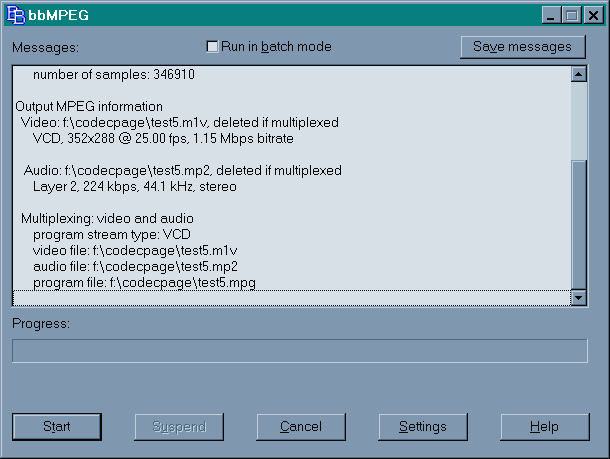Click the empty Progress bar
This screenshot has height=459, width=610.
[x=299, y=351]
